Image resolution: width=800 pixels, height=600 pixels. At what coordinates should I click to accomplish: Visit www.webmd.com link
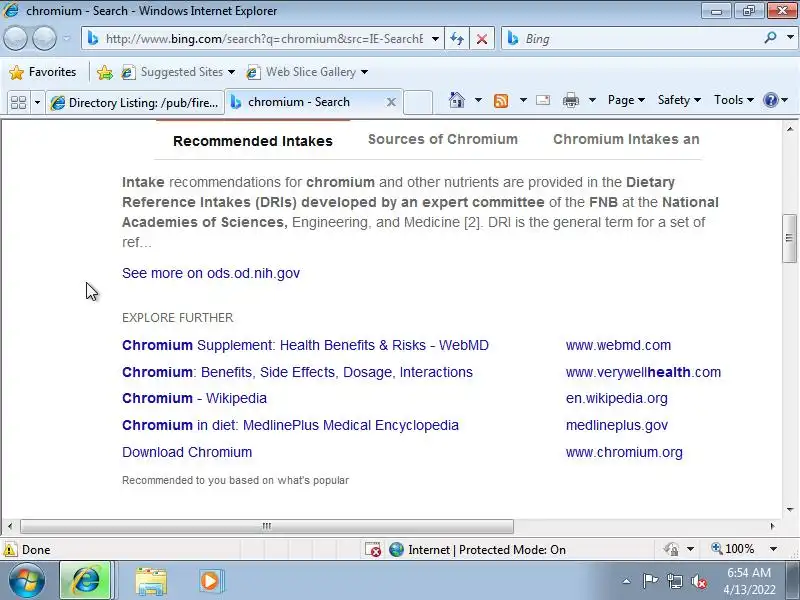[618, 345]
